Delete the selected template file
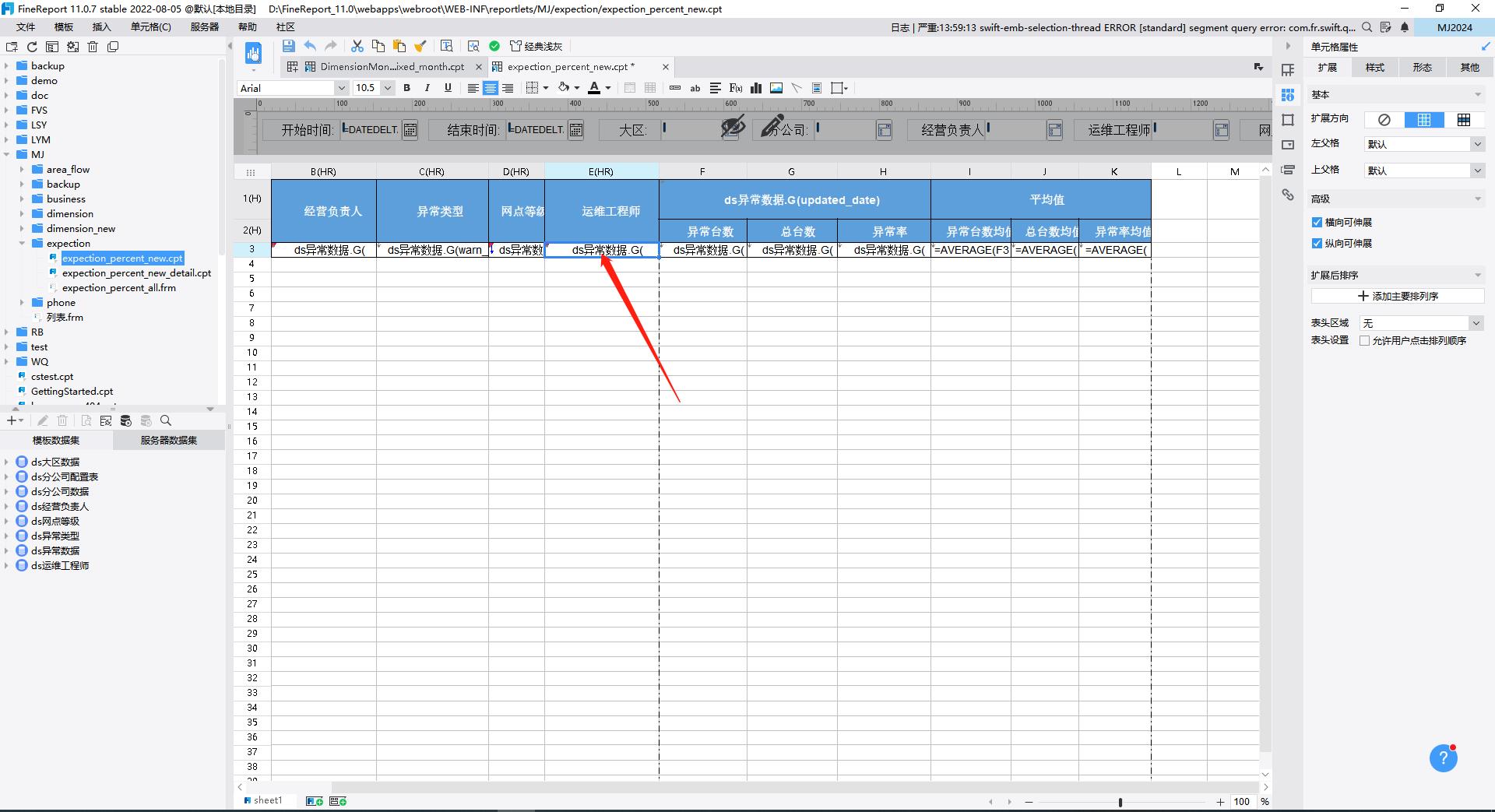This screenshot has height=812, width=1495. coord(93,47)
